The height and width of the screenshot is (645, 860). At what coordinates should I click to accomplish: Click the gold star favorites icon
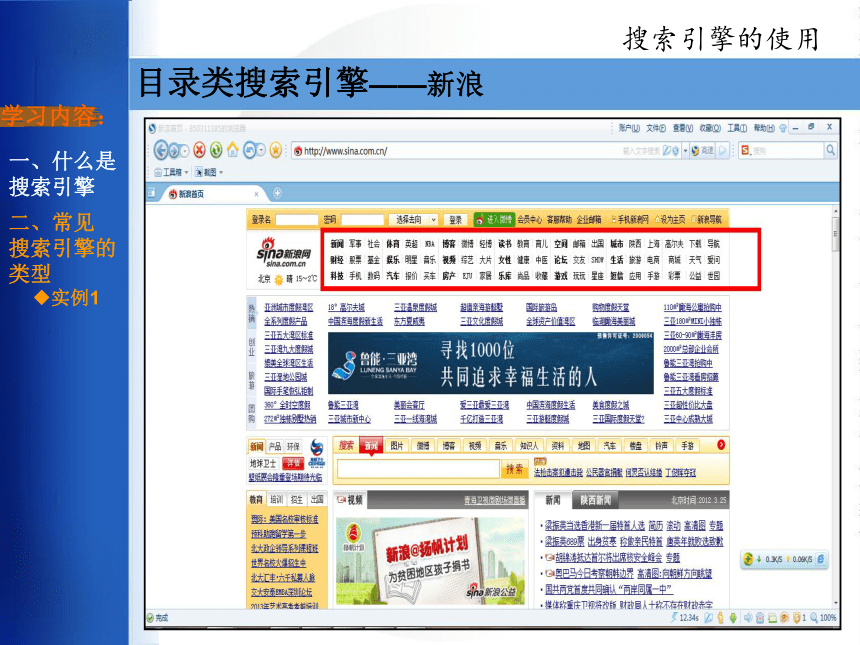coord(275,150)
